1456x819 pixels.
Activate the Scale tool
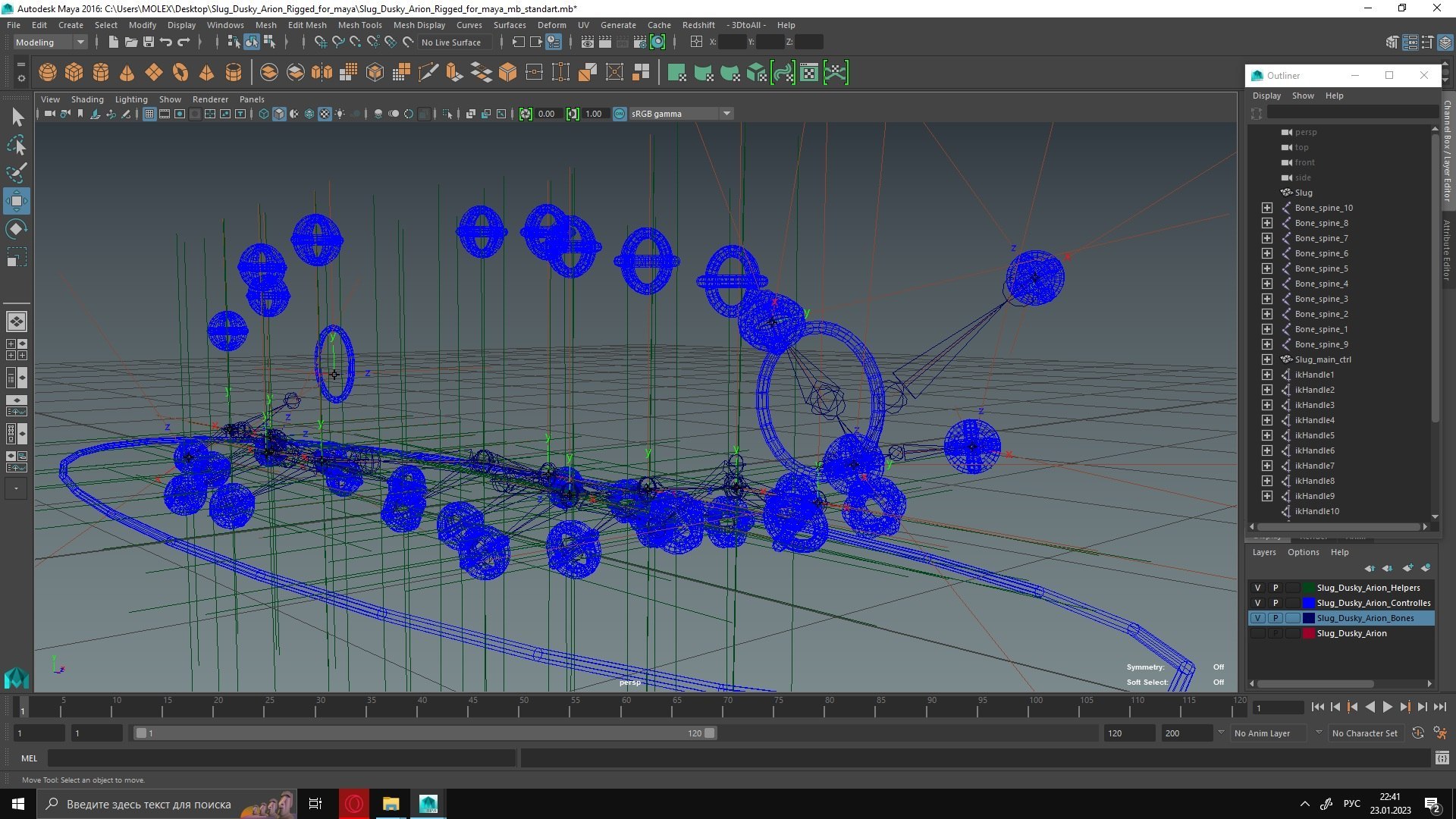tap(17, 257)
